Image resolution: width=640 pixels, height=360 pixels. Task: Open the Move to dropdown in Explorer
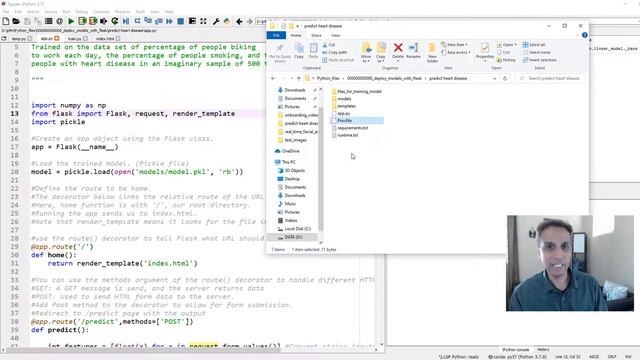(x=366, y=53)
